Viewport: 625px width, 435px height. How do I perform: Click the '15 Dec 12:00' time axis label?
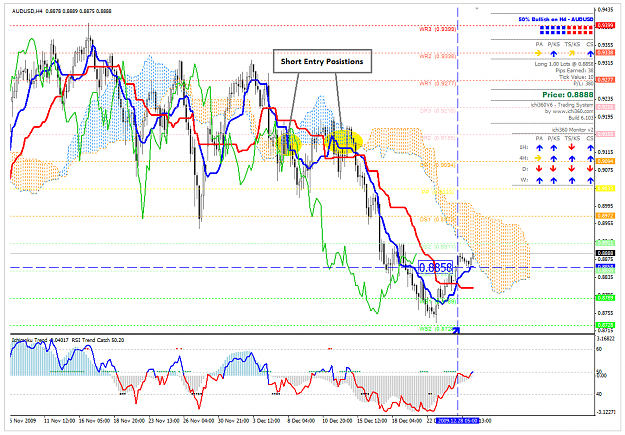pyautogui.click(x=372, y=421)
